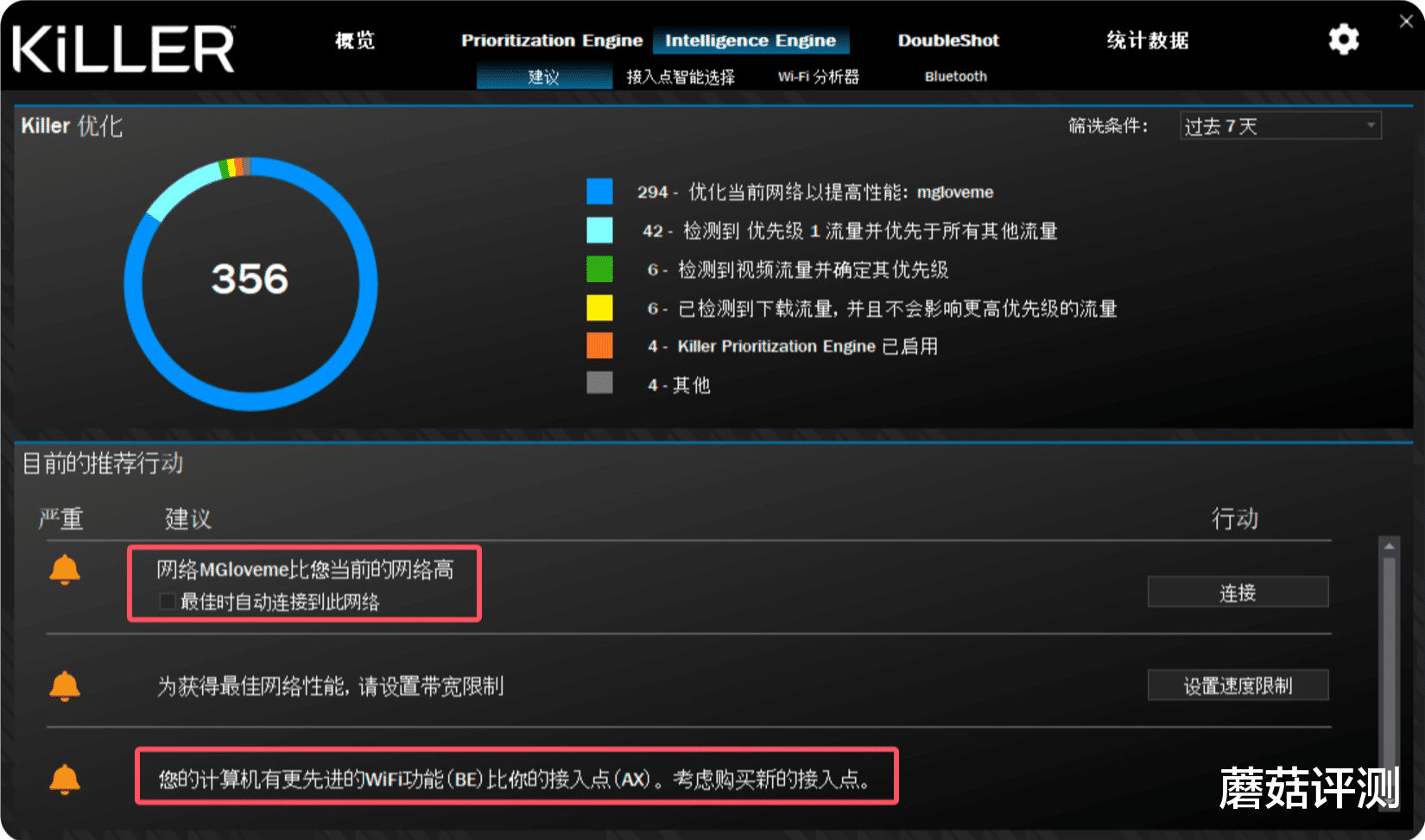
Task: Click the 设置速度限制 button
Action: 1238,685
